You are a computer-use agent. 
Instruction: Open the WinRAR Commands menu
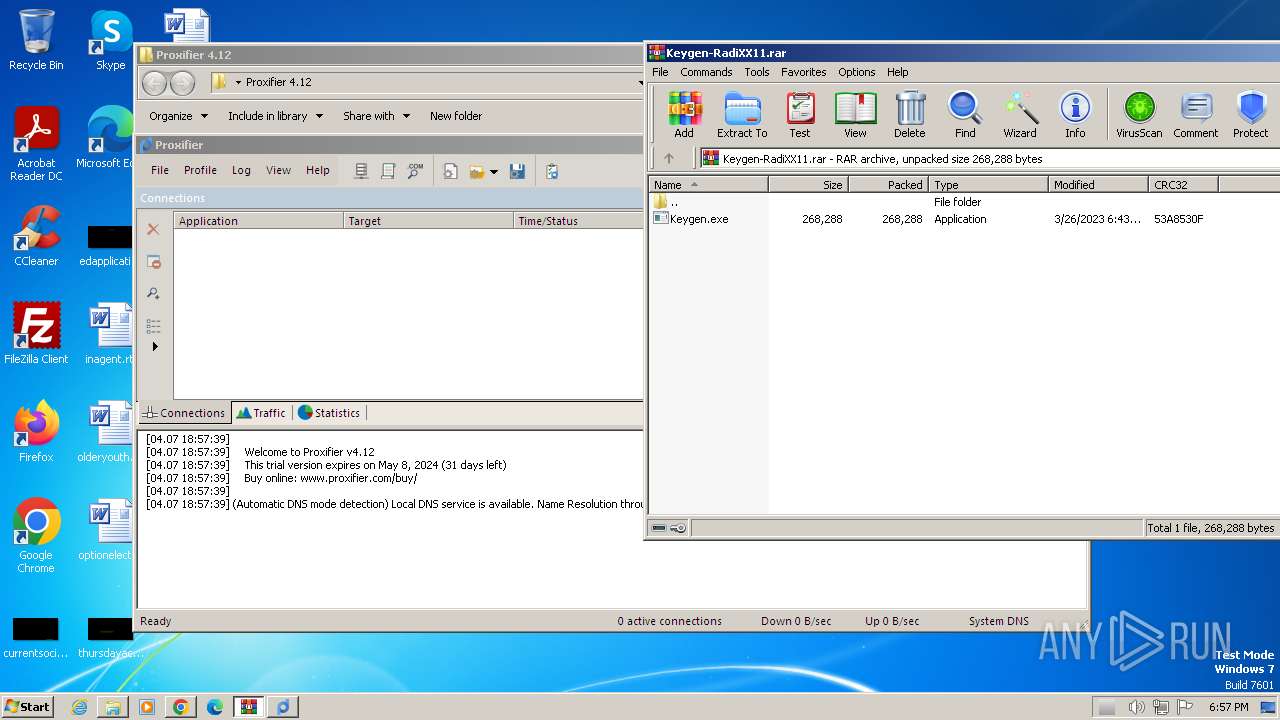tap(706, 72)
